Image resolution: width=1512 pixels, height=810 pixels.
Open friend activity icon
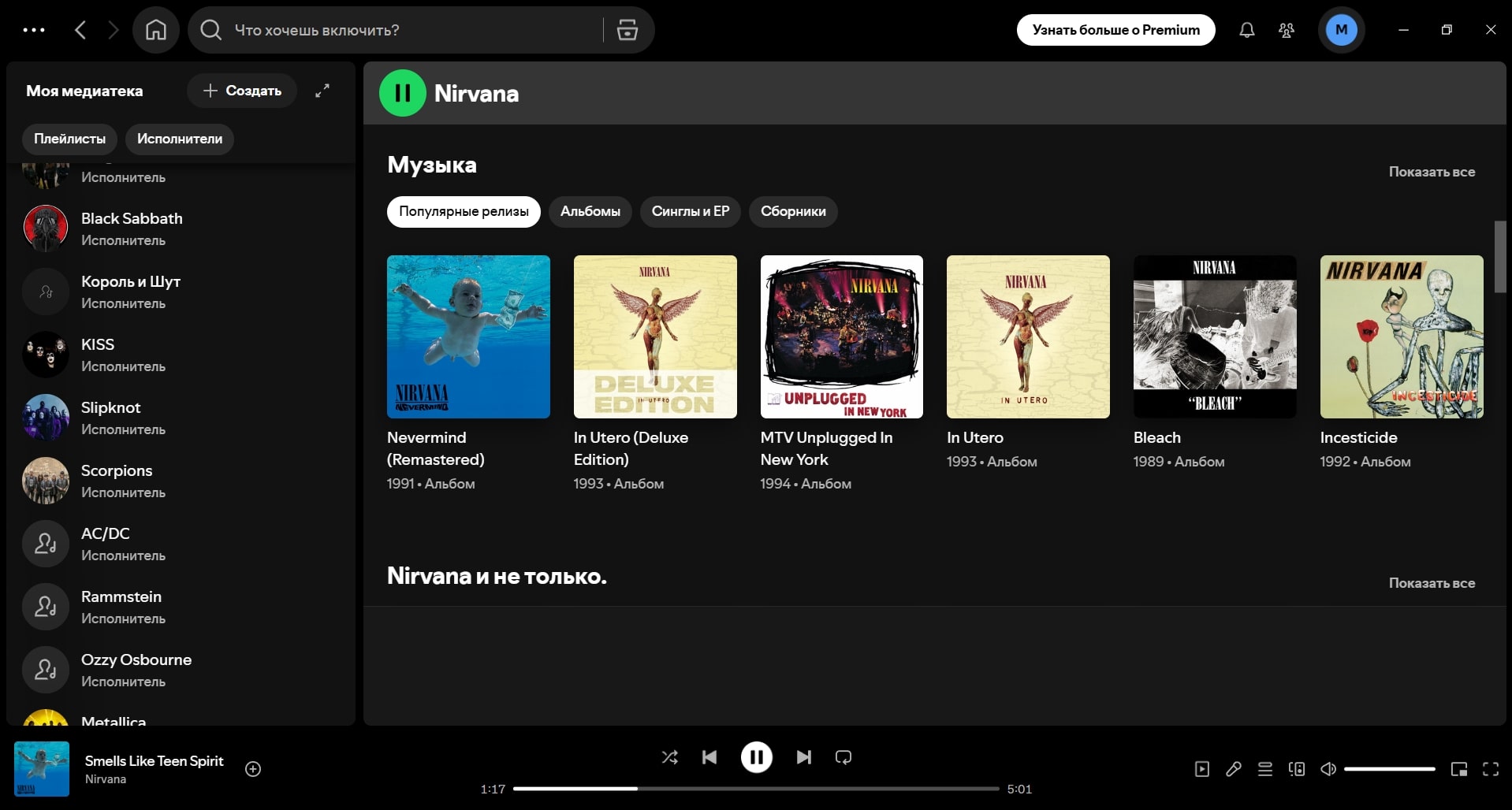point(1286,30)
